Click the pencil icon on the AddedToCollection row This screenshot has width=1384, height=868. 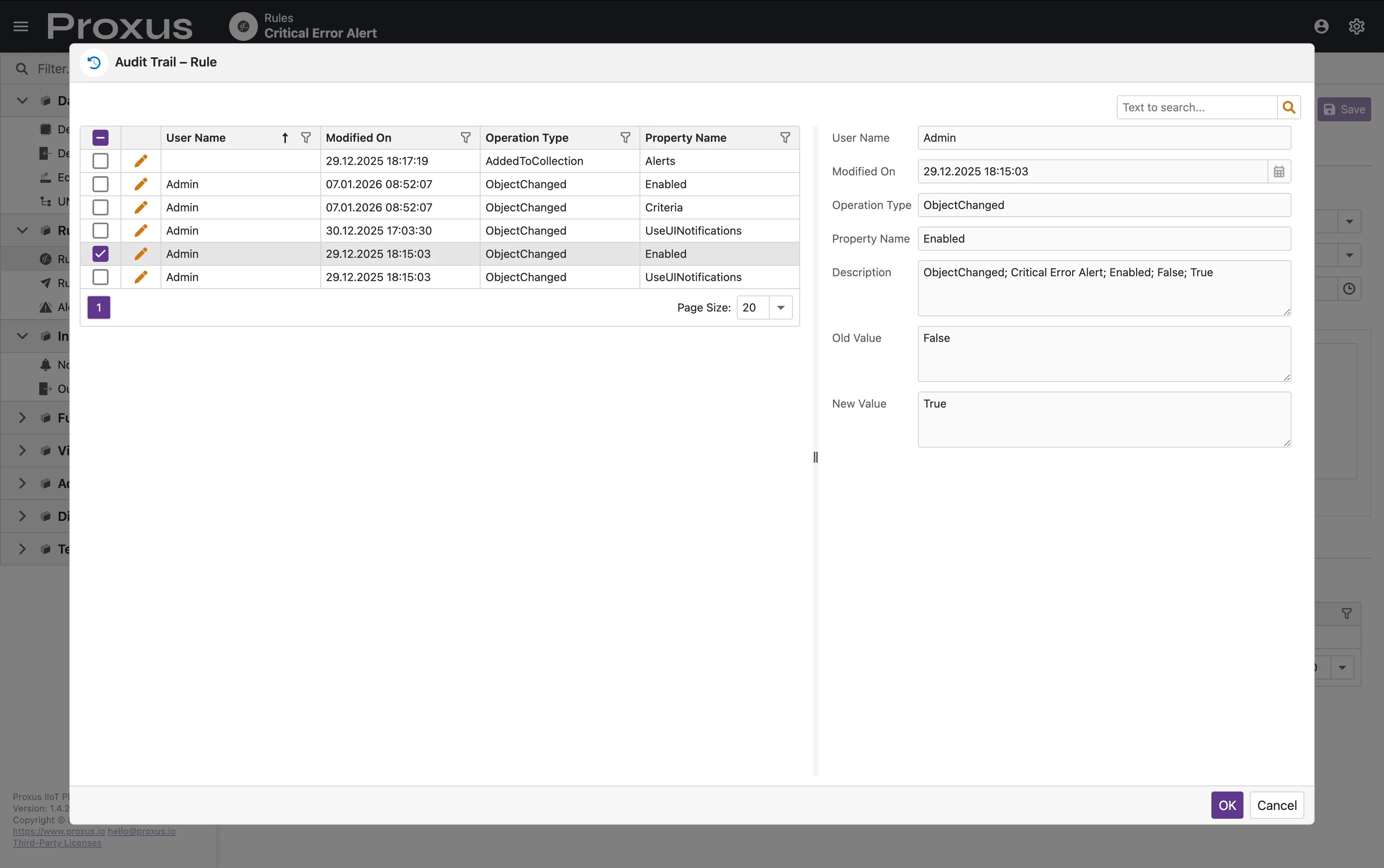click(141, 161)
